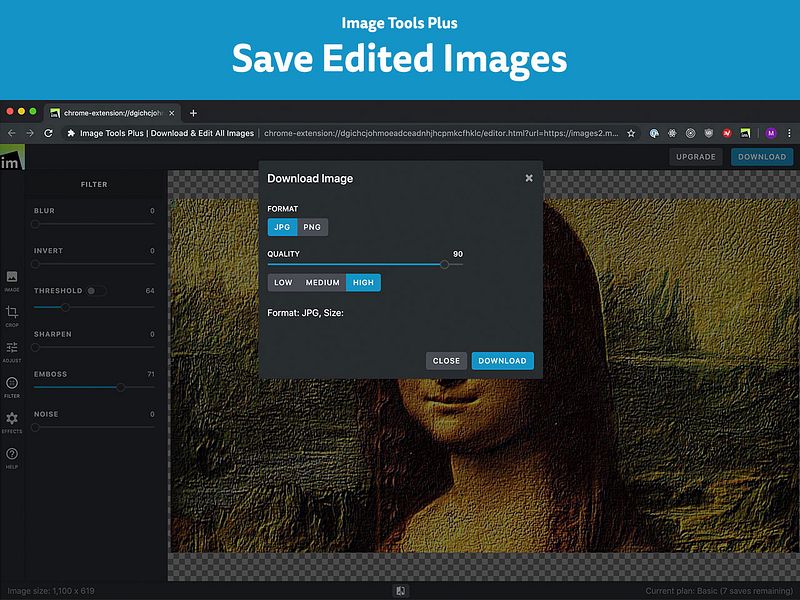The width and height of the screenshot is (800, 600).
Task: Reload the page in the browser
Action: [48, 133]
